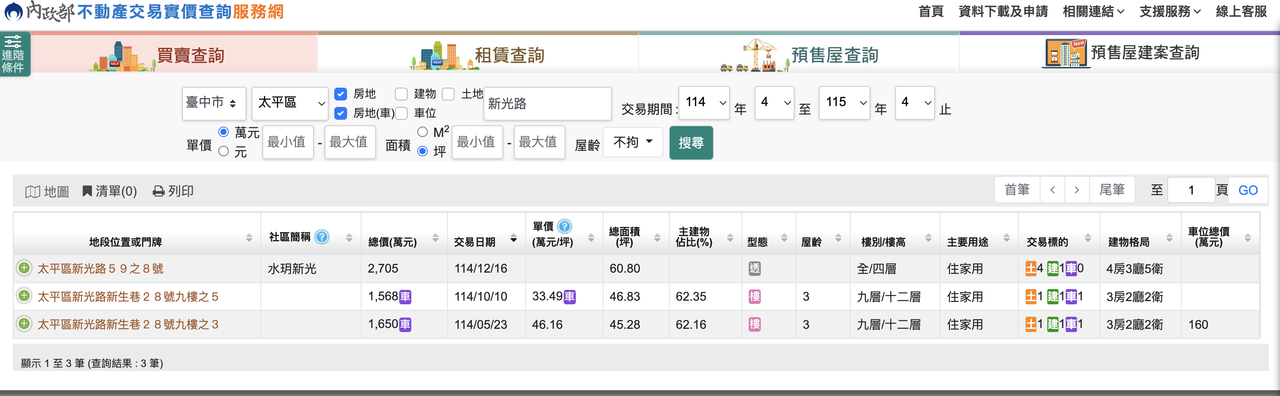The height and width of the screenshot is (396, 1280).
Task: Open the end month dropdown
Action: point(915,103)
